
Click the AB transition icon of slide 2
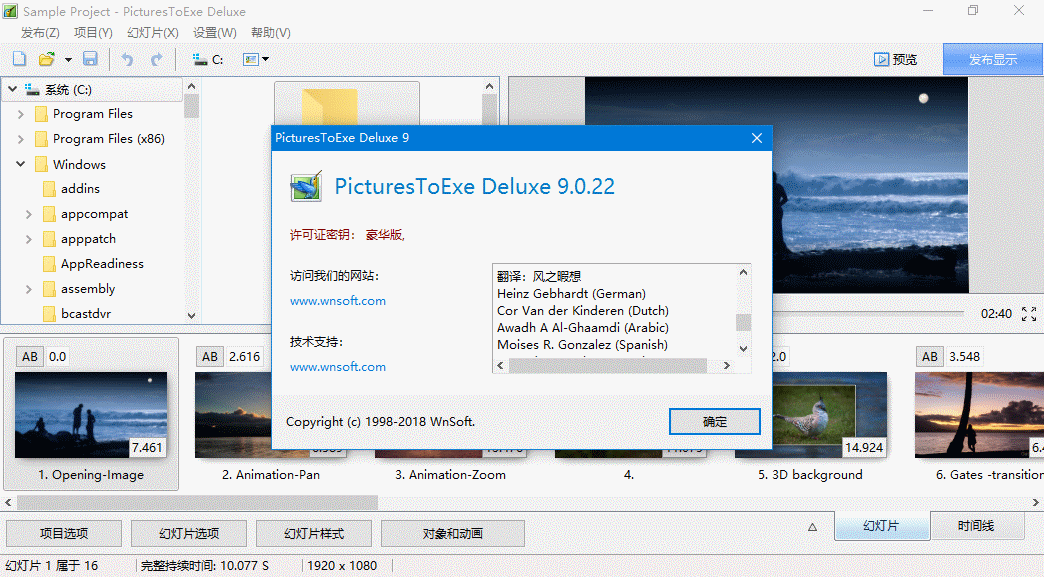click(210, 357)
